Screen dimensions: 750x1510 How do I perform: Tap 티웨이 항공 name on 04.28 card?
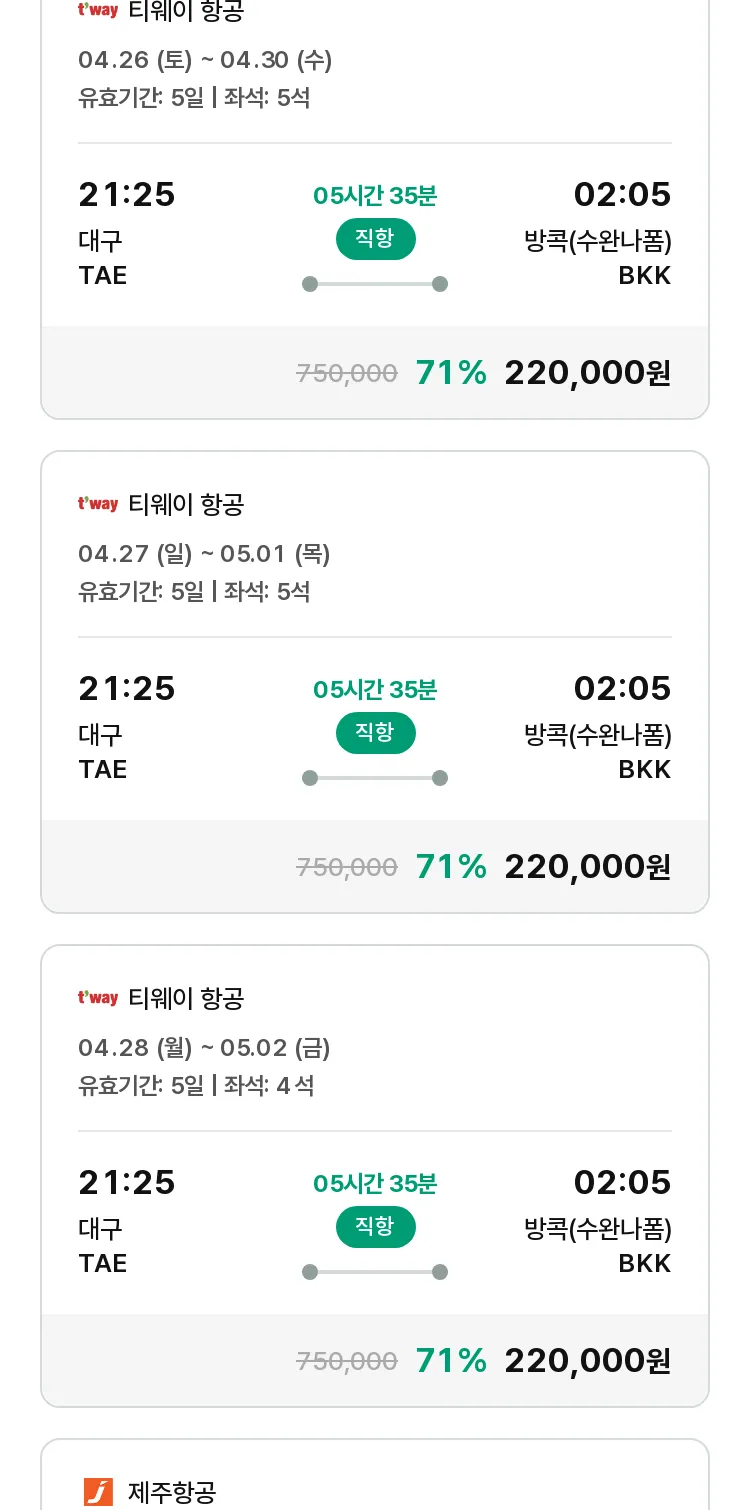pyautogui.click(x=186, y=998)
